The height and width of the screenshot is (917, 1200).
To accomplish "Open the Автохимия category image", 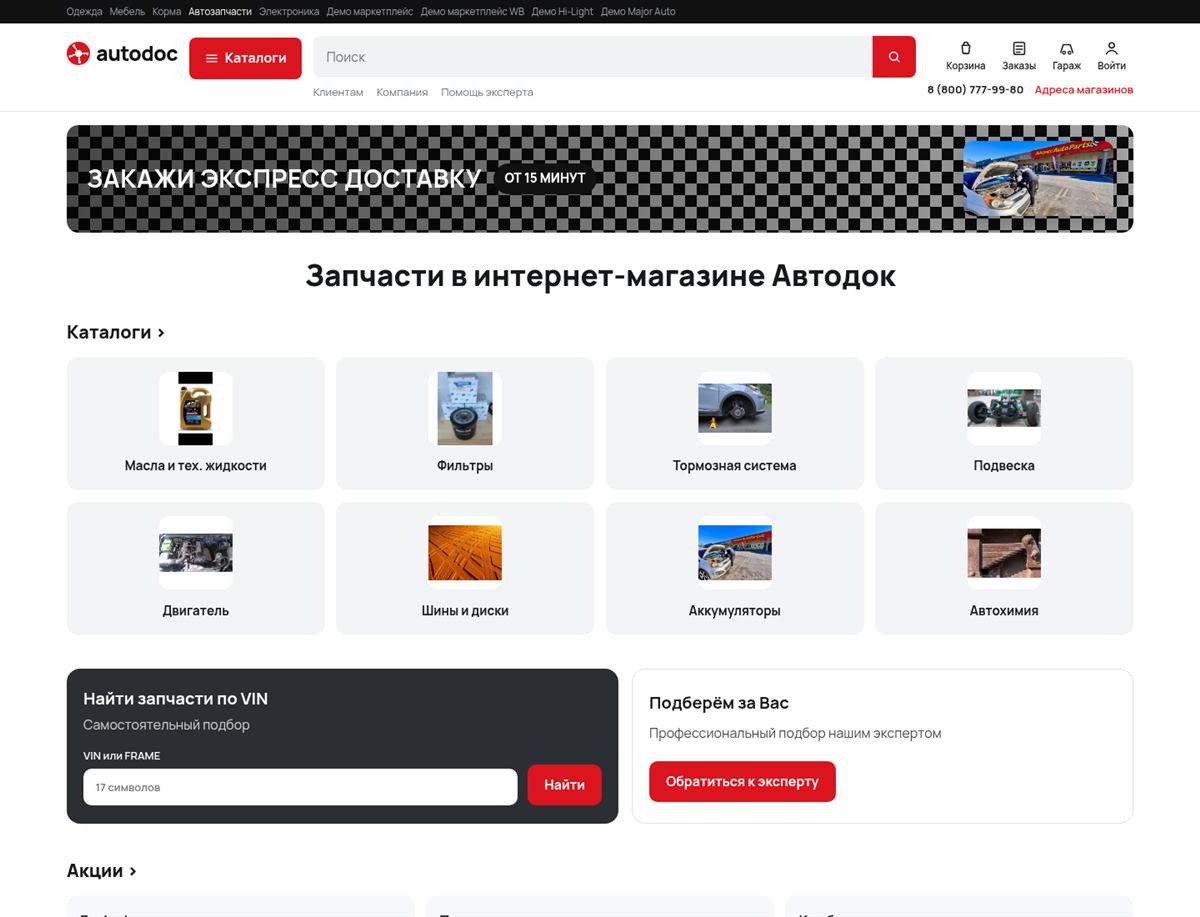I will 1004,552.
